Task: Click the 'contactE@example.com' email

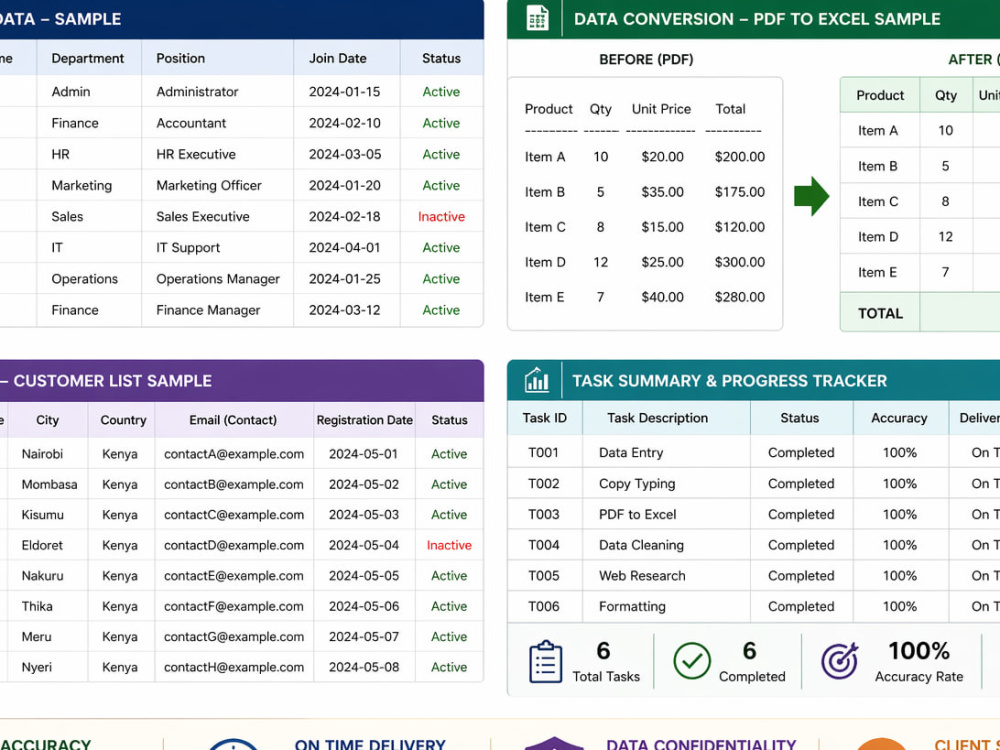Action: pyautogui.click(x=233, y=575)
